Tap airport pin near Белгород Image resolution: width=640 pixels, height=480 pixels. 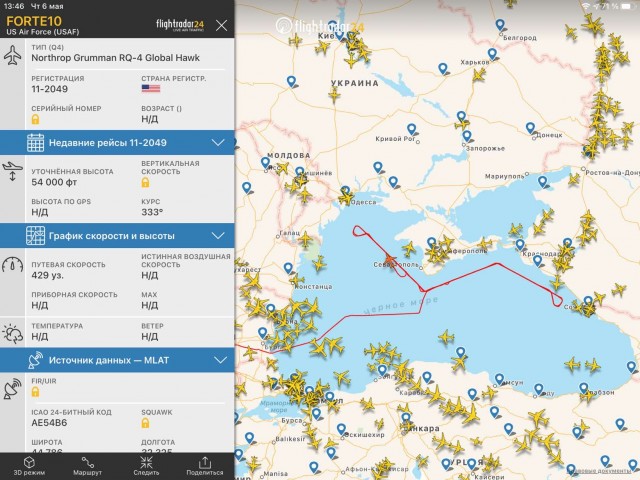tap(500, 24)
